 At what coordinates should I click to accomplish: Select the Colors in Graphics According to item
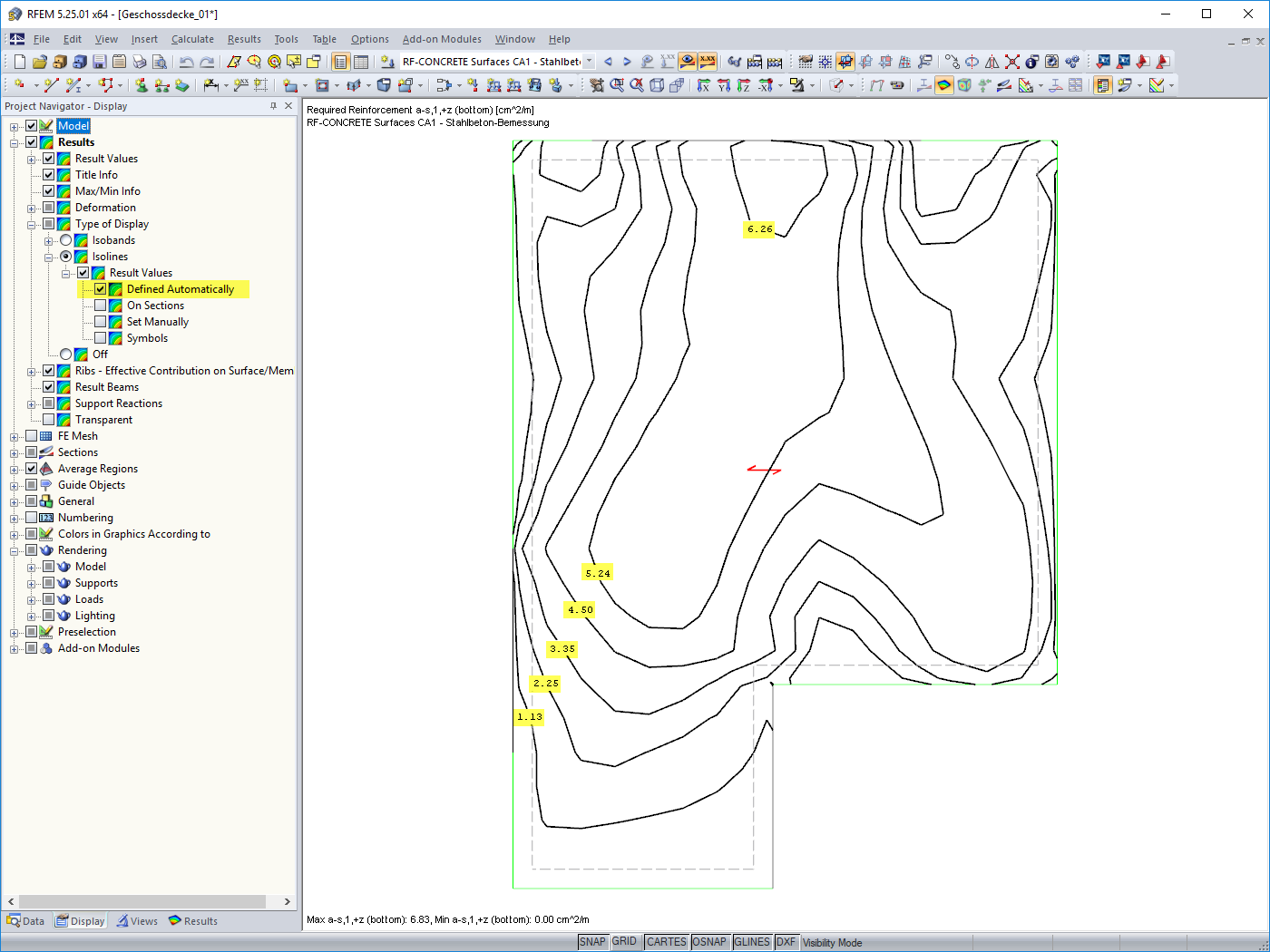tap(134, 534)
